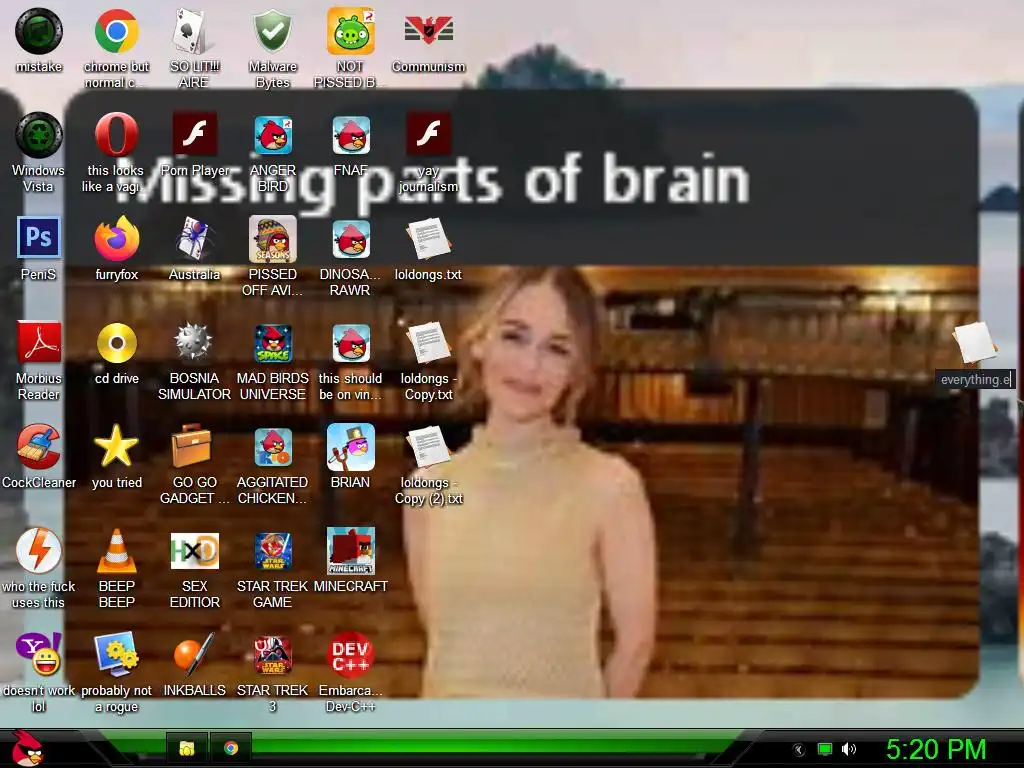Launch the Photoshop 'Ps' icon
This screenshot has width=1024, height=768.
point(39,238)
